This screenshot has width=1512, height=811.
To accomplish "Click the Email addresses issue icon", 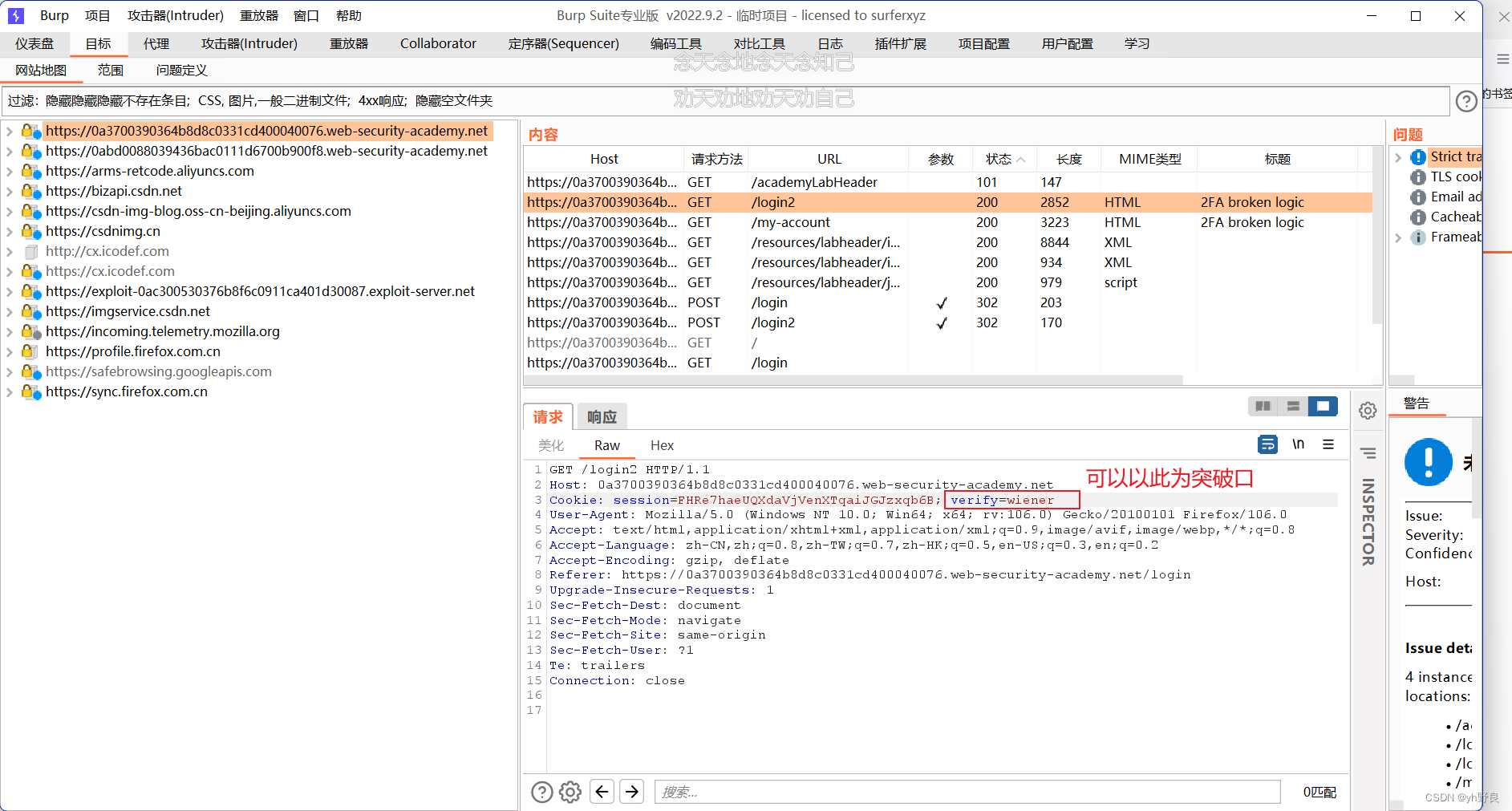I will click(x=1418, y=197).
